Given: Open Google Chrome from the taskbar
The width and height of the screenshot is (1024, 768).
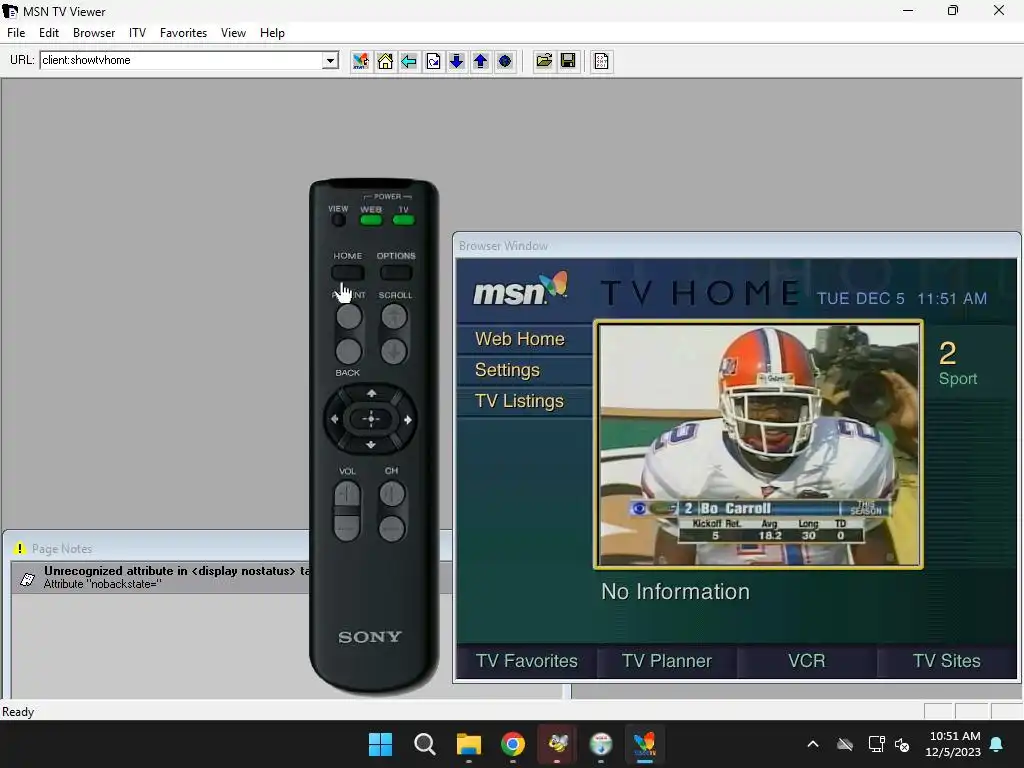Looking at the screenshot, I should point(513,744).
